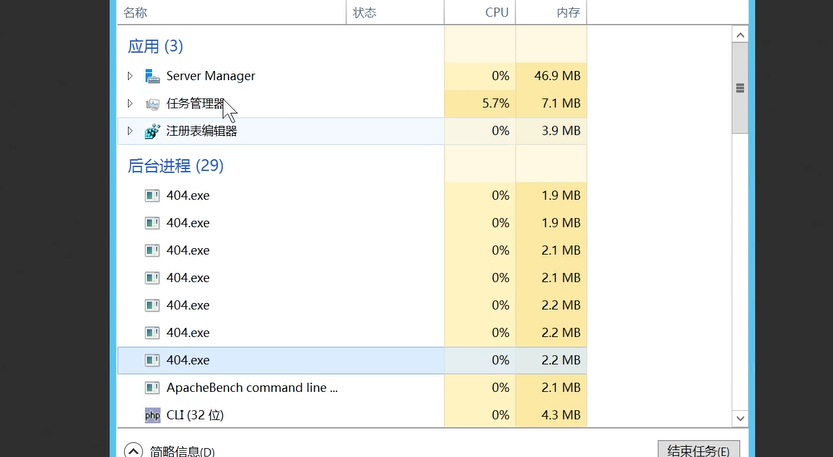Expand the 任务管理器 process entry
The image size is (833, 457).
pos(130,104)
